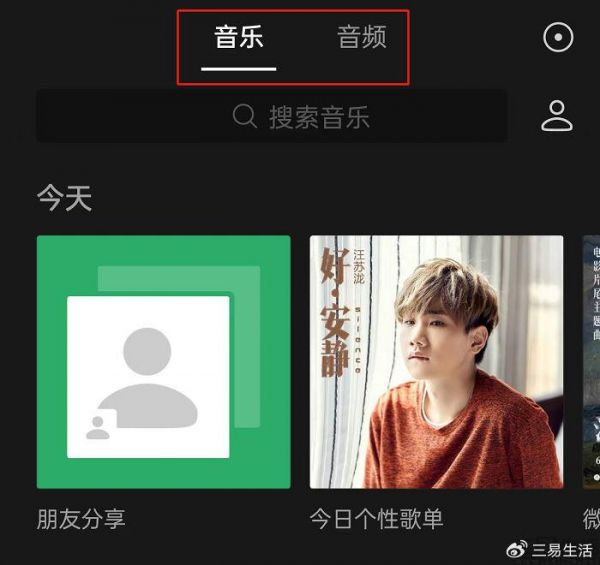The height and width of the screenshot is (565, 600).
Task: Open the partially visible third playlist card
Action: pos(591,362)
